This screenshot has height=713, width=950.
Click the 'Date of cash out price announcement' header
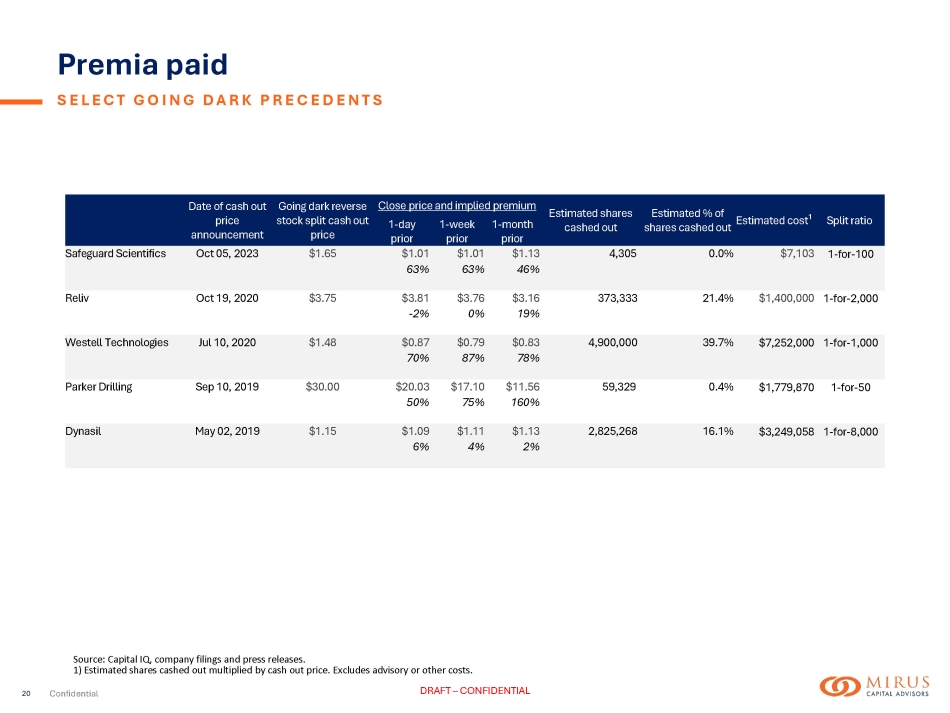(227, 221)
